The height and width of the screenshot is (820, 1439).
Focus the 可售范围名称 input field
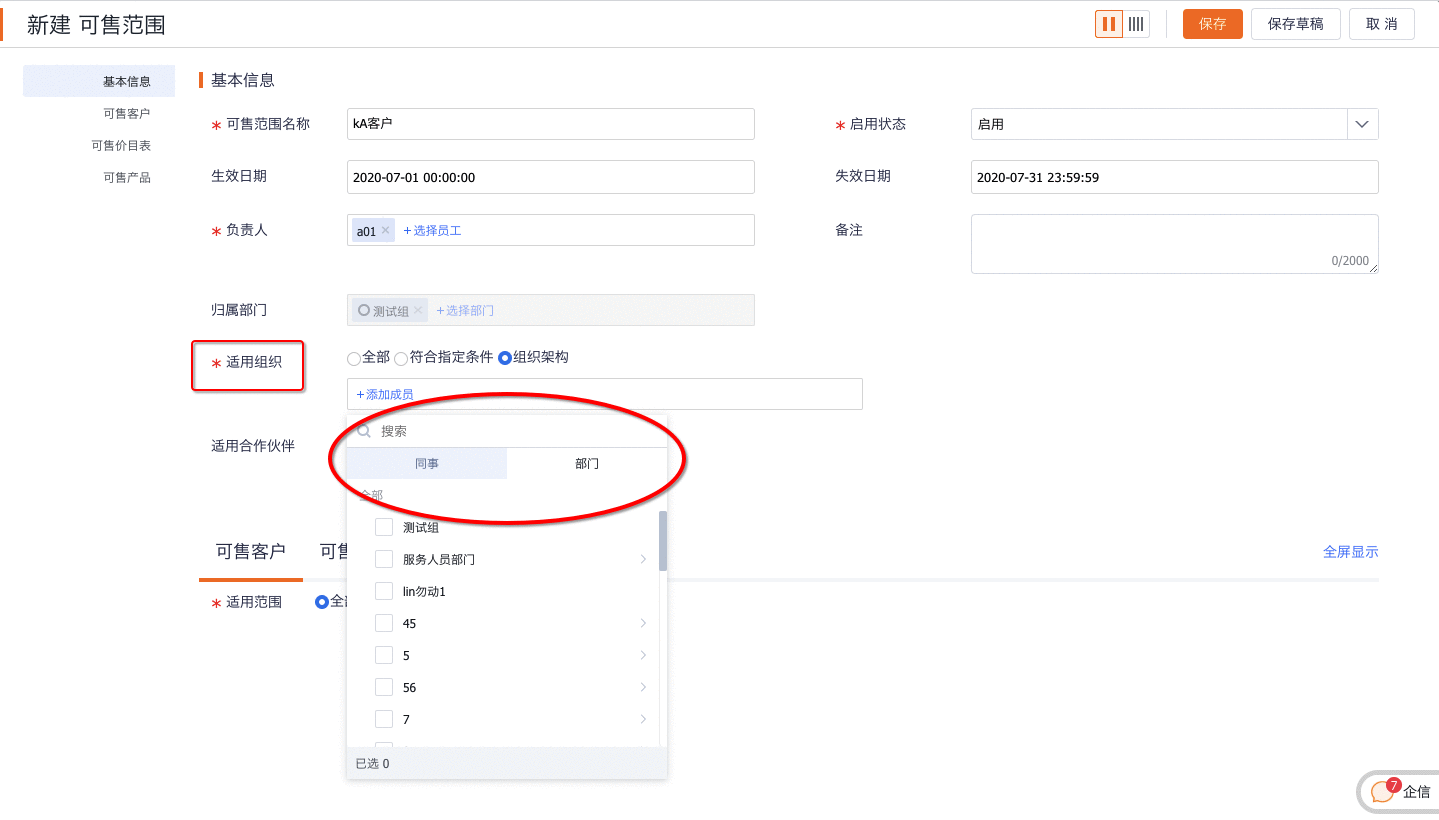point(551,124)
